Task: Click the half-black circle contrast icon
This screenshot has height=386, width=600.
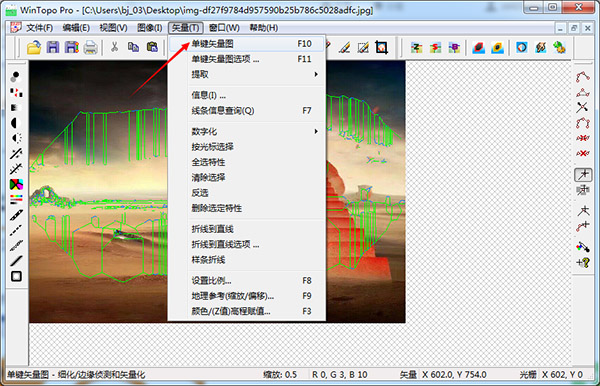Action: pos(15,123)
